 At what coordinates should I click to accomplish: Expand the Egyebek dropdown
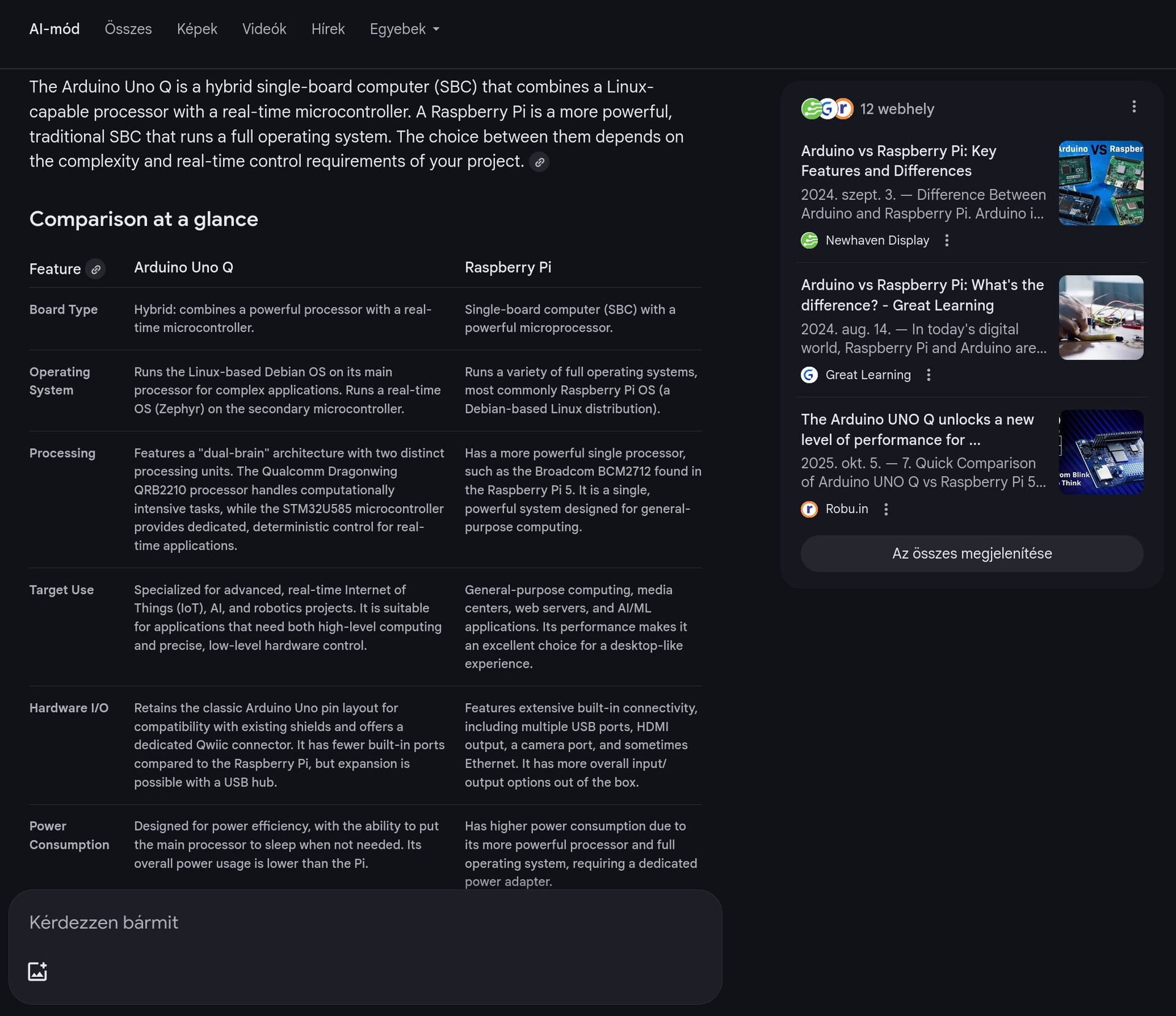pyautogui.click(x=404, y=29)
